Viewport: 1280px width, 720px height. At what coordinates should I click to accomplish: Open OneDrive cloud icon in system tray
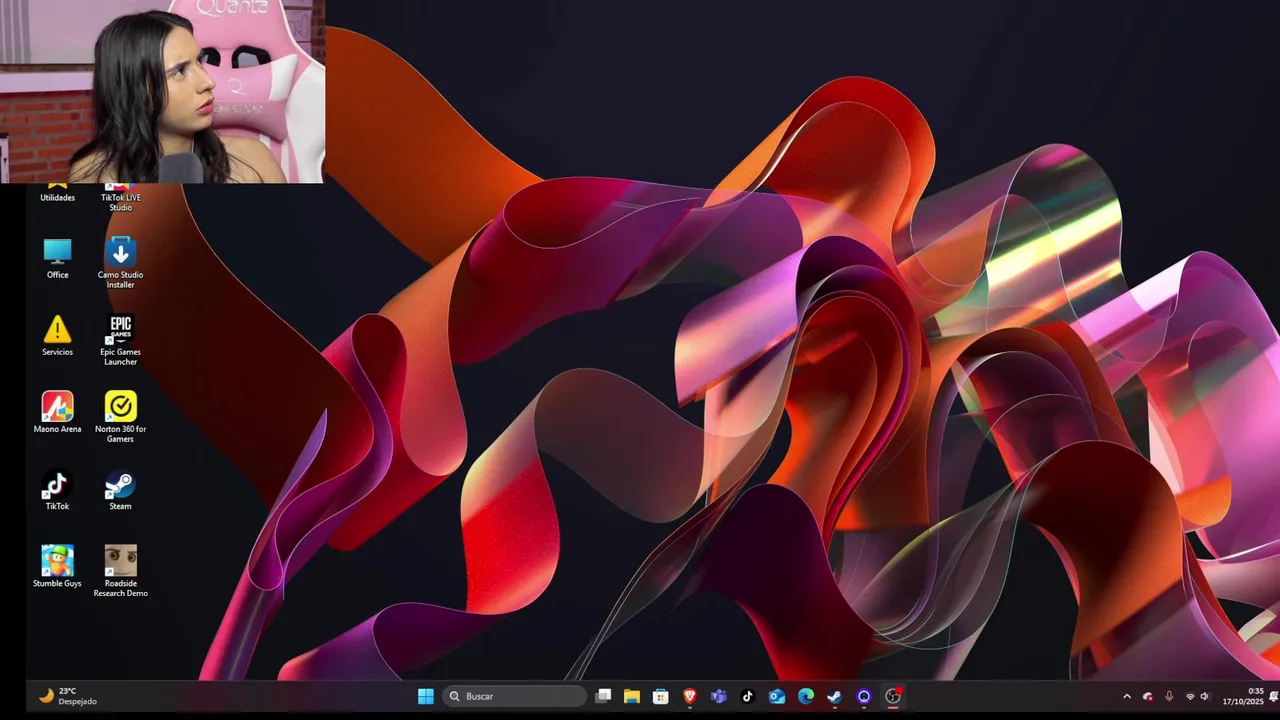(1148, 696)
